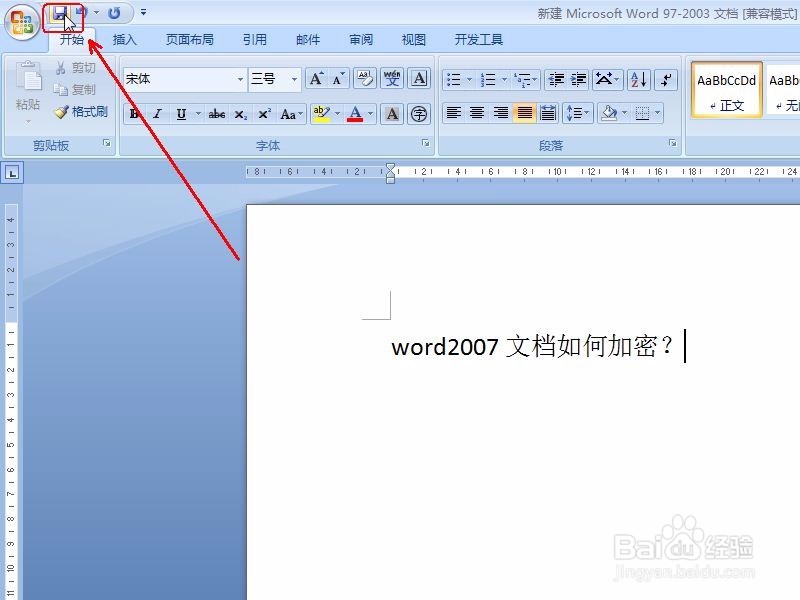Select the 正文 style
This screenshot has width=800, height=600.
727,90
